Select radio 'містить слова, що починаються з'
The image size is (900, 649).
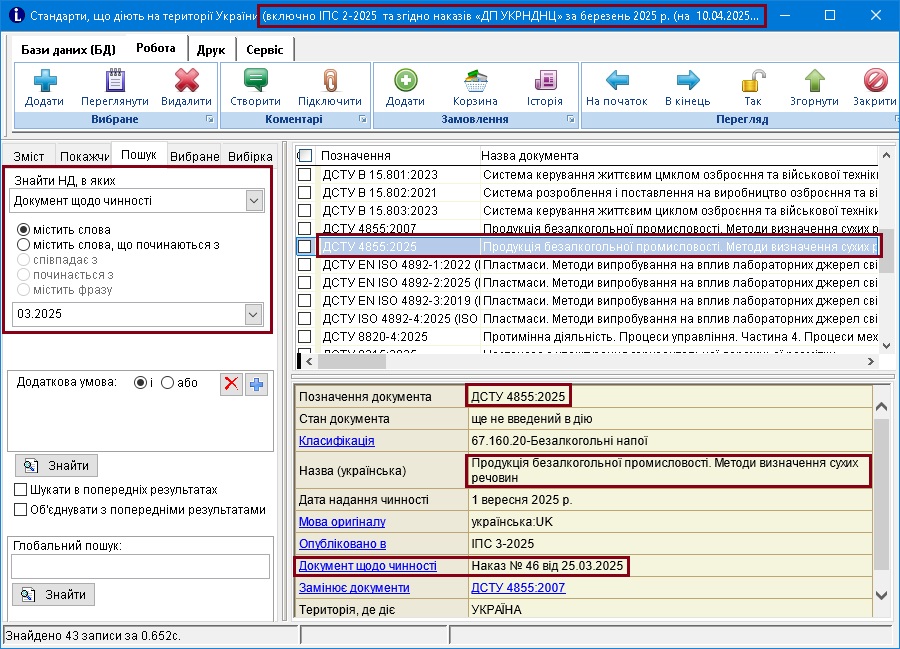pyautogui.click(x=23, y=245)
